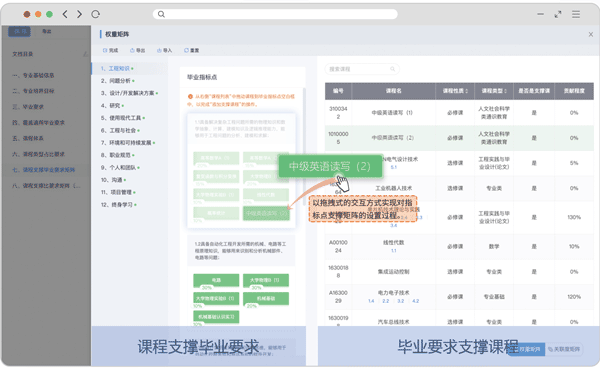The width and height of the screenshot is (600, 368).
Task: Select requirement 10、沟通
Action: point(113,180)
